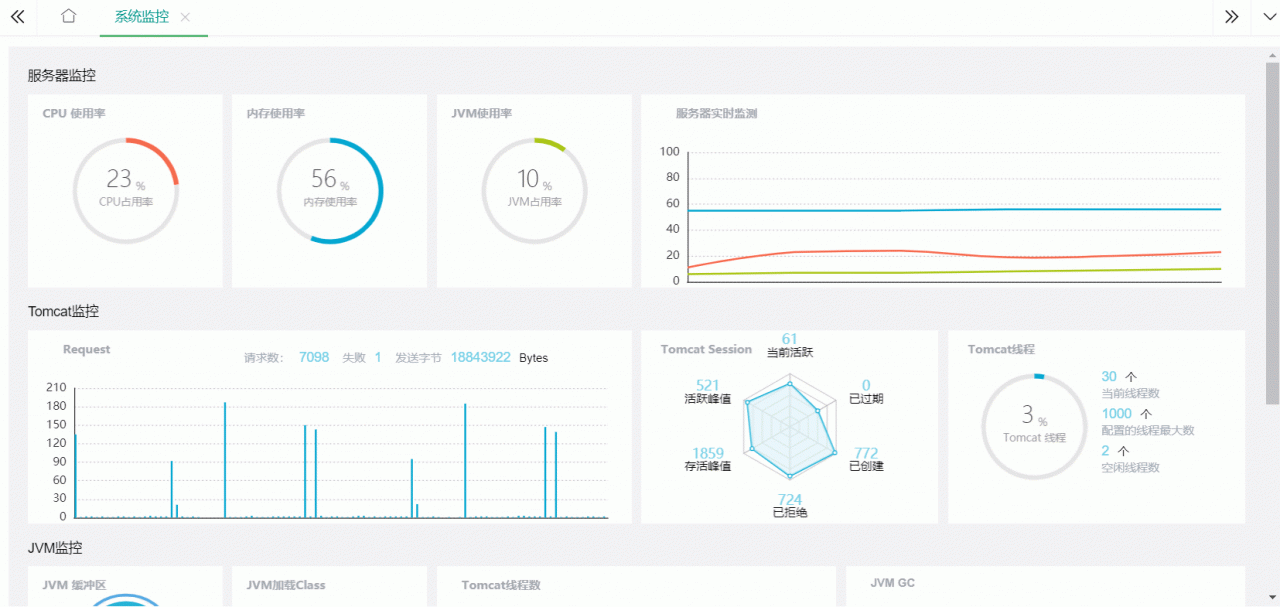Screen dimensions: 1280x607
Task: Click the Tomcat Session panel title
Action: (706, 350)
